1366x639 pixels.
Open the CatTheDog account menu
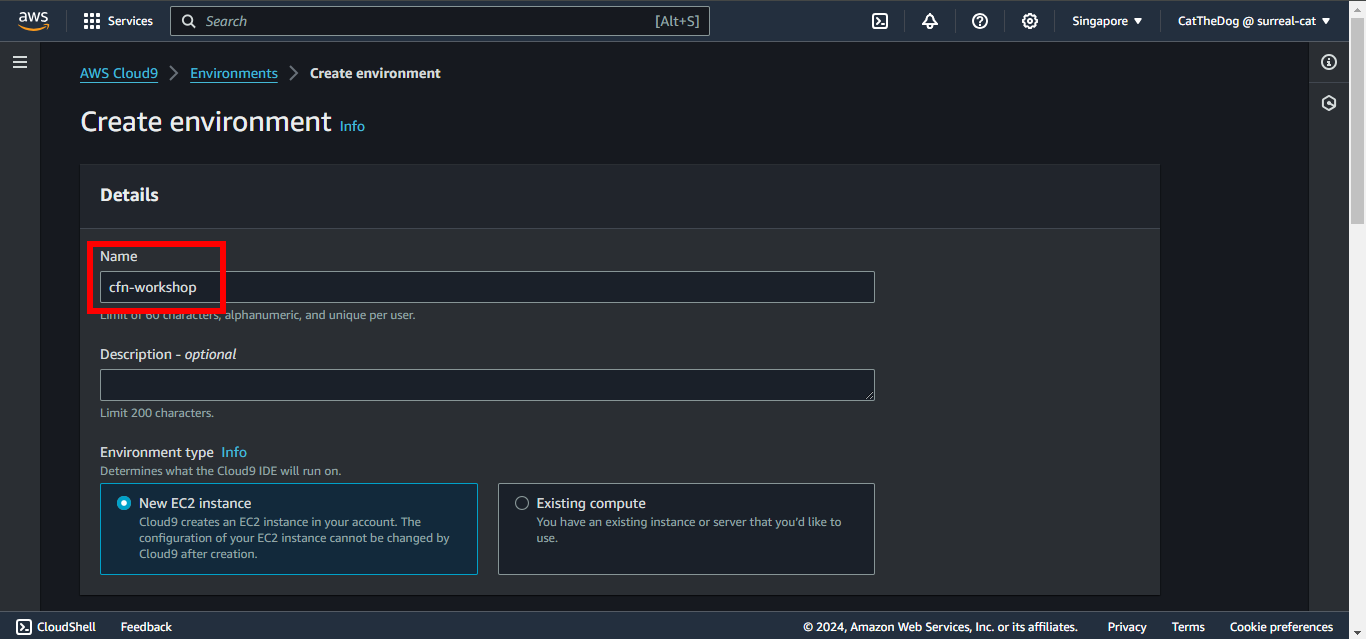pos(1254,21)
